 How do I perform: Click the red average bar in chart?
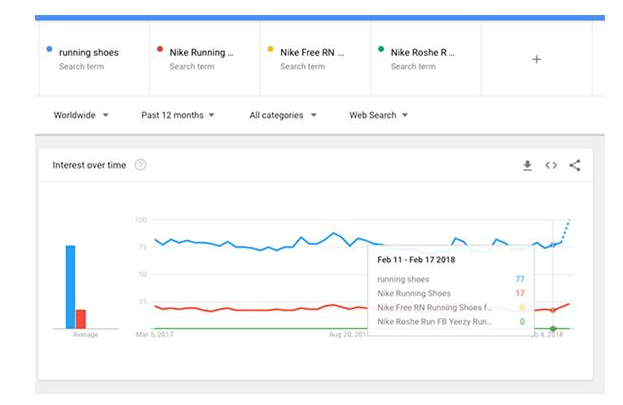tap(81, 319)
